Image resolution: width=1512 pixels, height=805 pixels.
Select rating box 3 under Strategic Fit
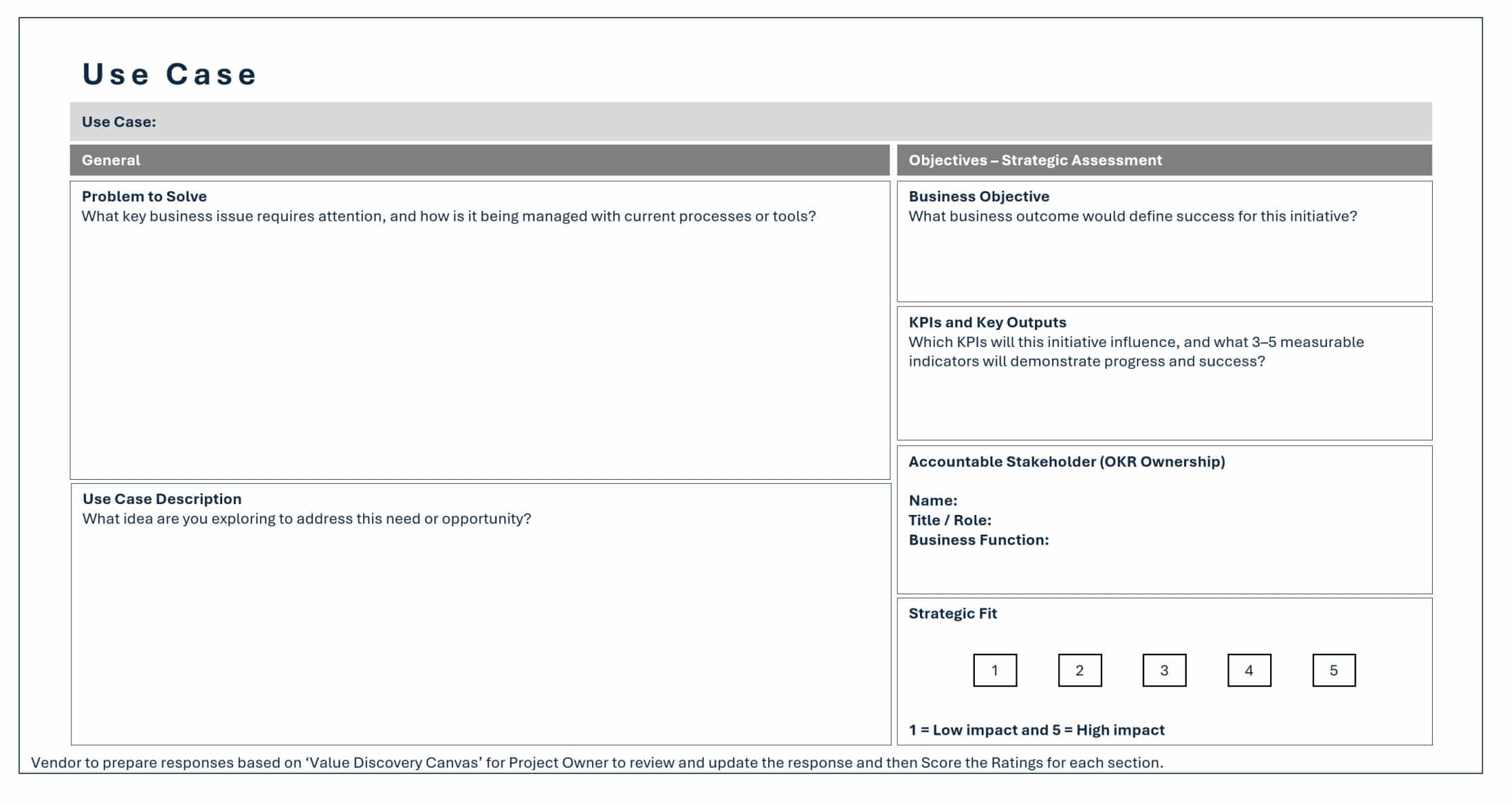coord(1164,671)
